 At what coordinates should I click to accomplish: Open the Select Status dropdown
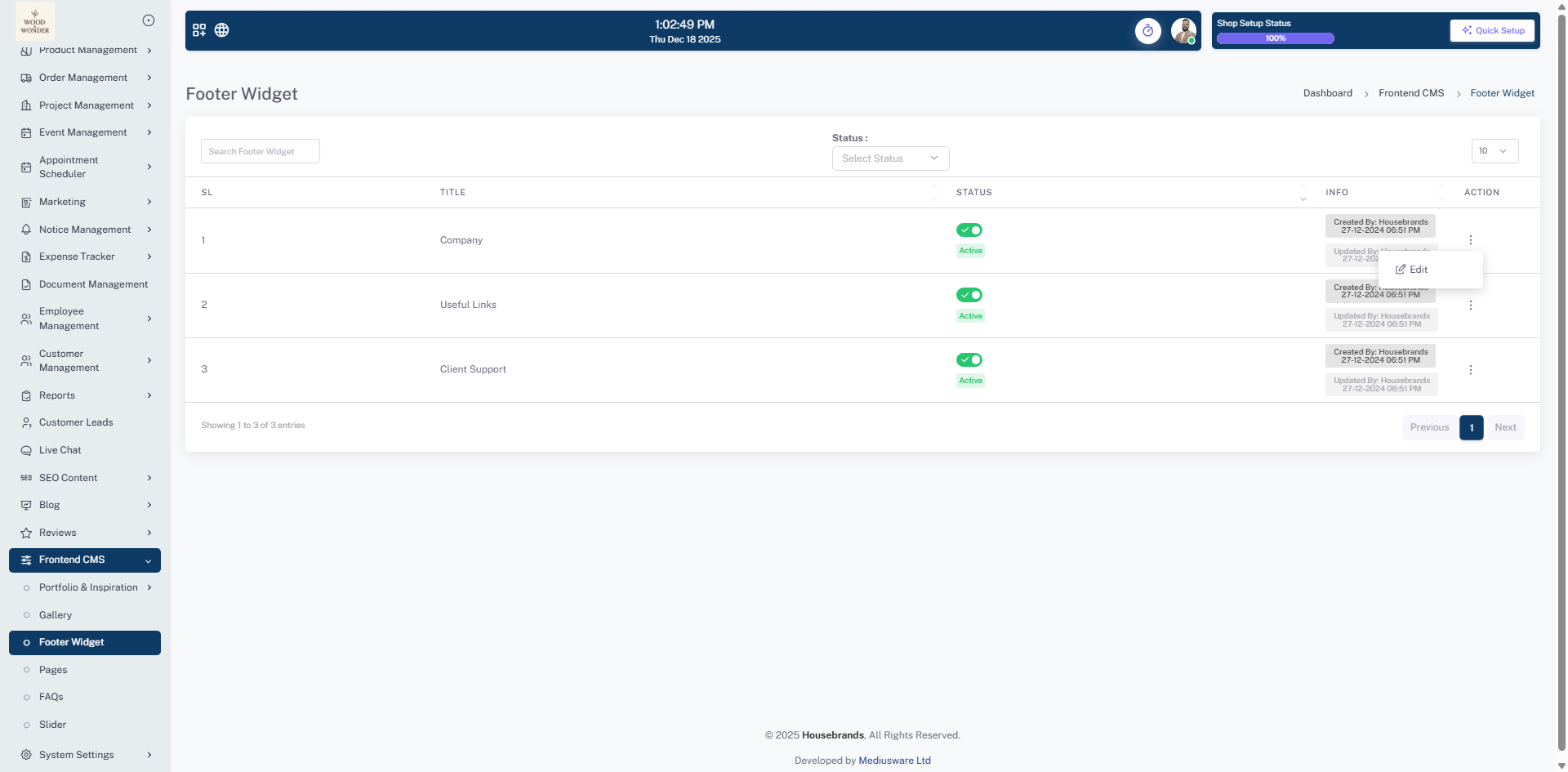(x=889, y=158)
